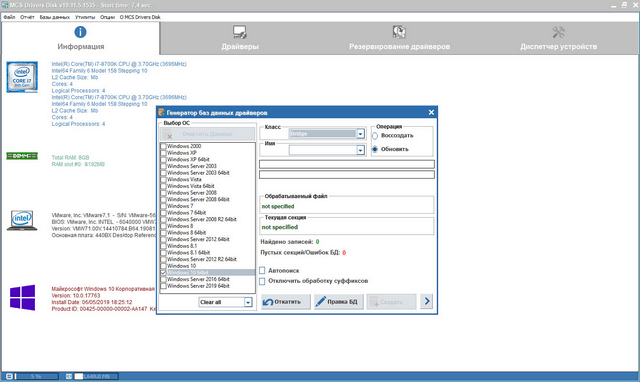640x382 pixels.
Task: Click 'Install Date: 06/05/2019 18:25:12' text
Action: pos(92,302)
